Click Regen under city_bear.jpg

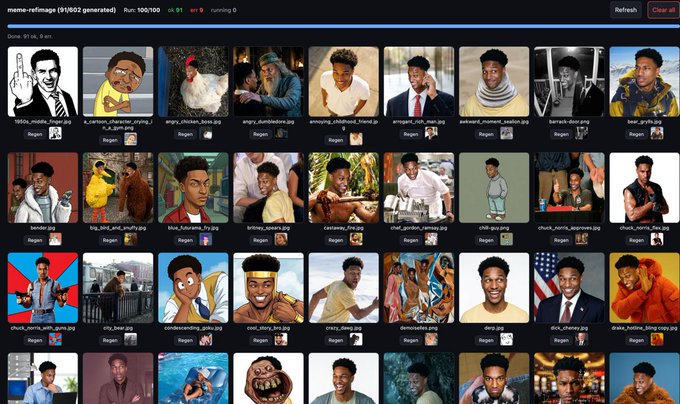pos(110,340)
